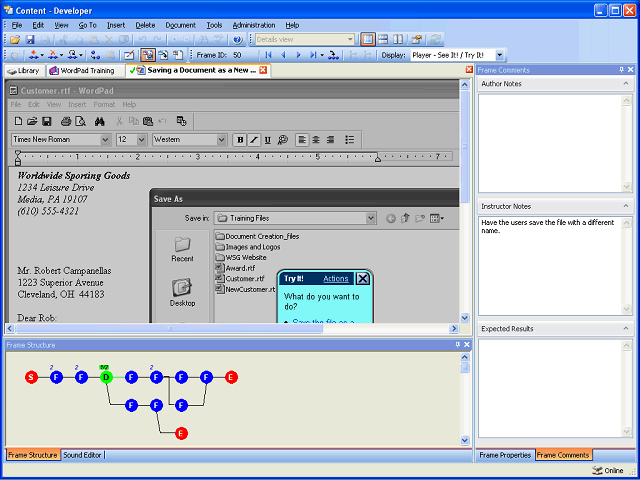Pin the Frame Comments pane

(622, 70)
